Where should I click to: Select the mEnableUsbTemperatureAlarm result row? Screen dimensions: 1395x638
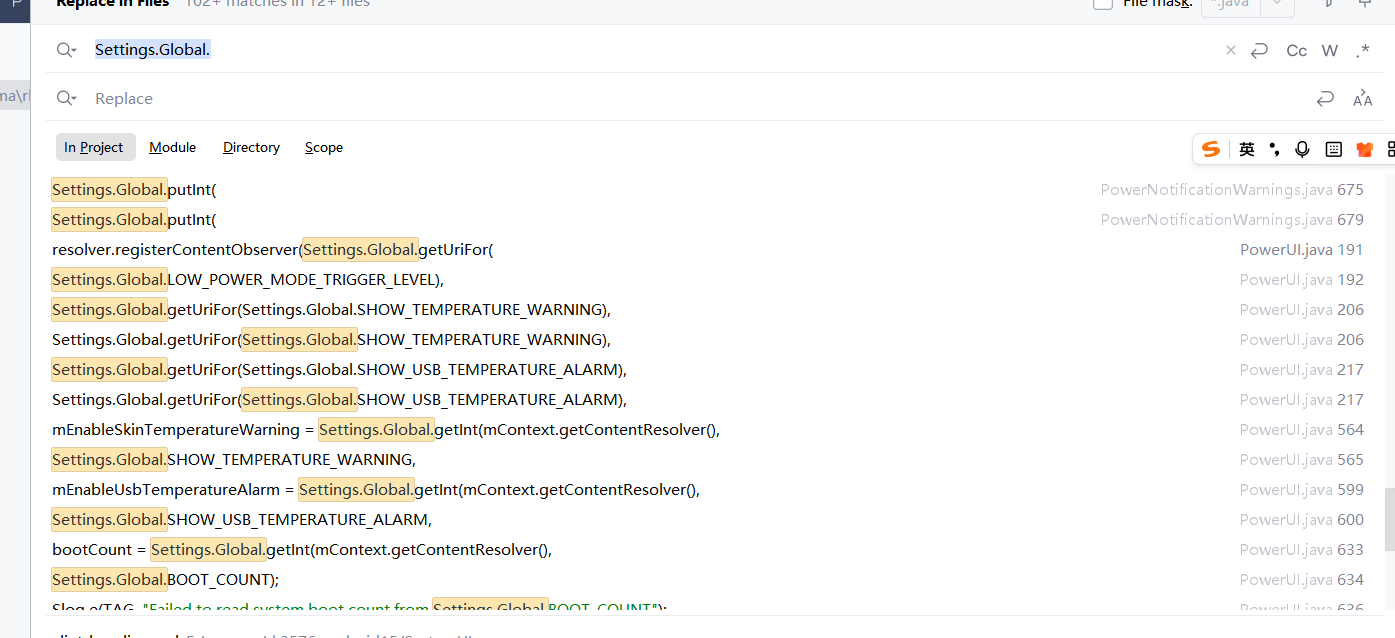pos(708,489)
